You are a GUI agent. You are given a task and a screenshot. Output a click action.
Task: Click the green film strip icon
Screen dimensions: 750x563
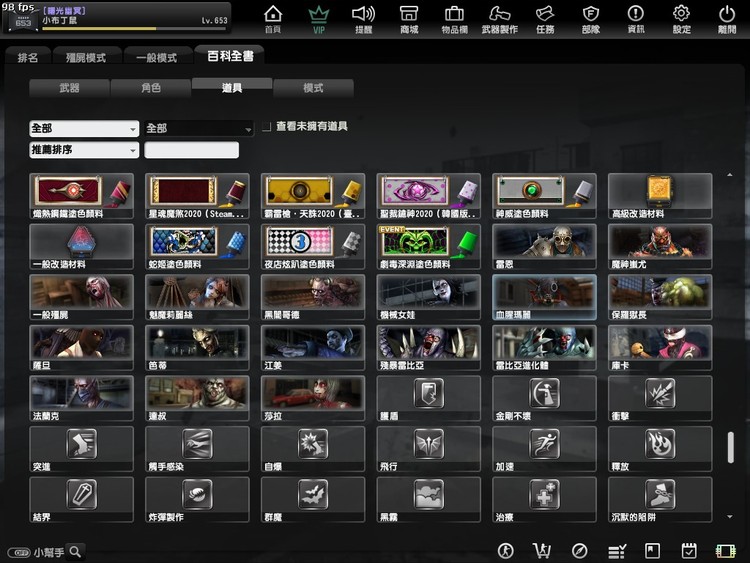725,552
